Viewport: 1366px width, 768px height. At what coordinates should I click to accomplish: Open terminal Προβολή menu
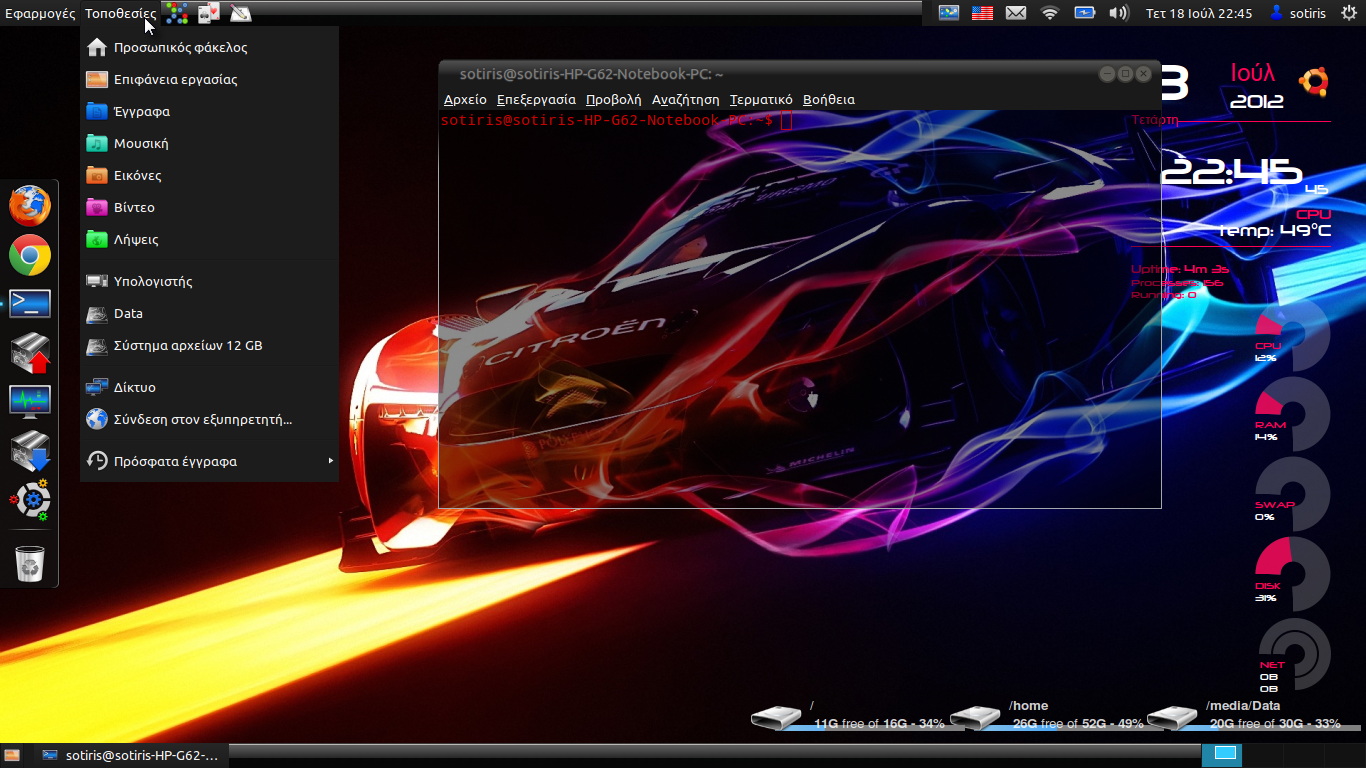613,99
